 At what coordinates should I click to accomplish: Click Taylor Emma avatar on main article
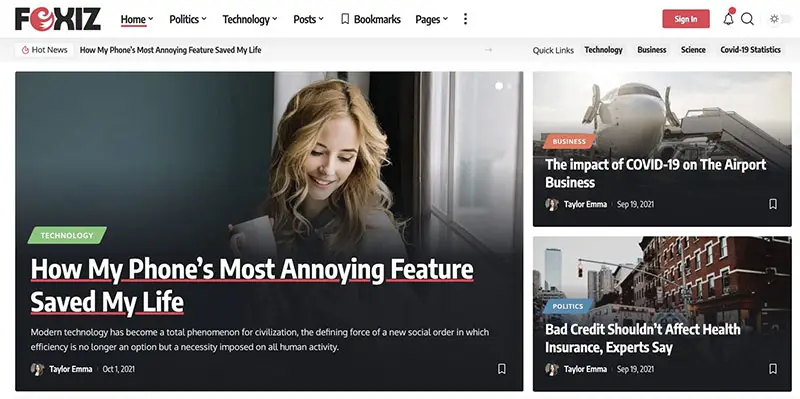(x=37, y=369)
